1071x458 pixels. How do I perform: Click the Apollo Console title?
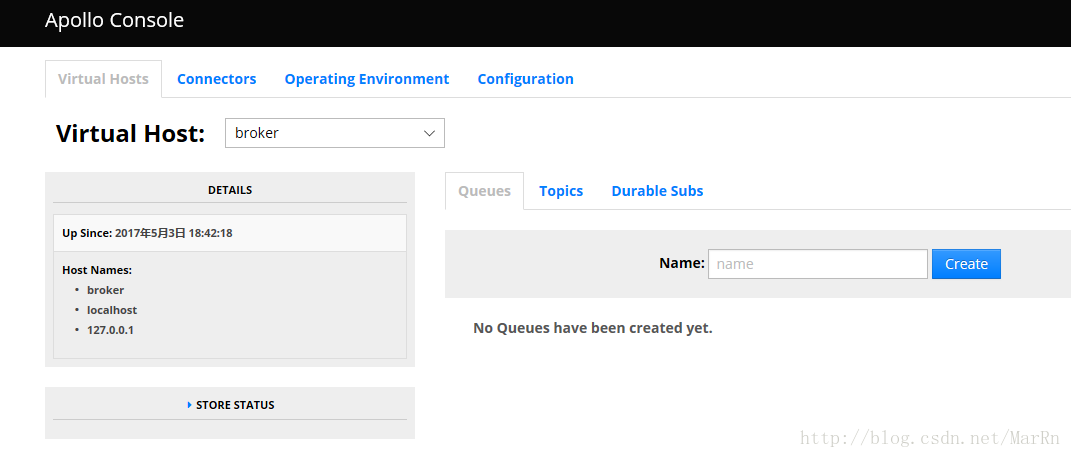(x=114, y=20)
